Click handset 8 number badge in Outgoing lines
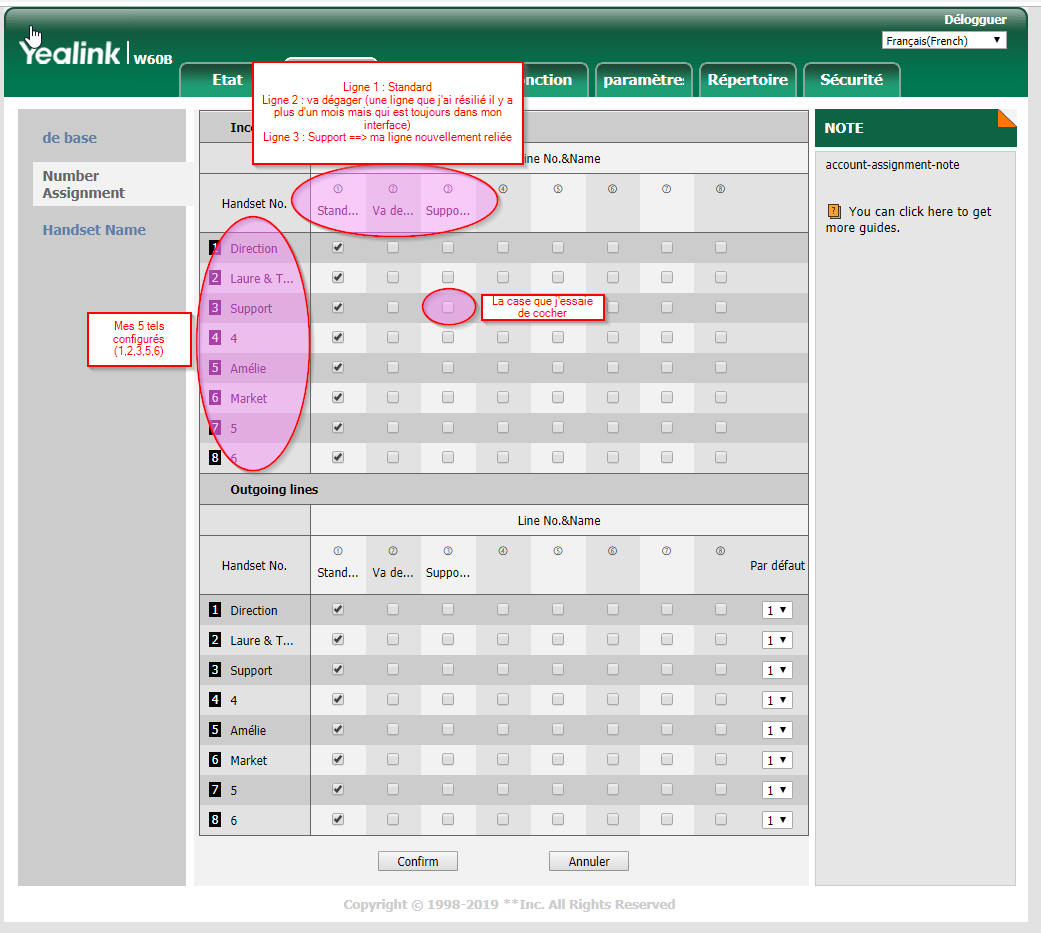Image resolution: width=1041 pixels, height=933 pixels. [x=215, y=820]
